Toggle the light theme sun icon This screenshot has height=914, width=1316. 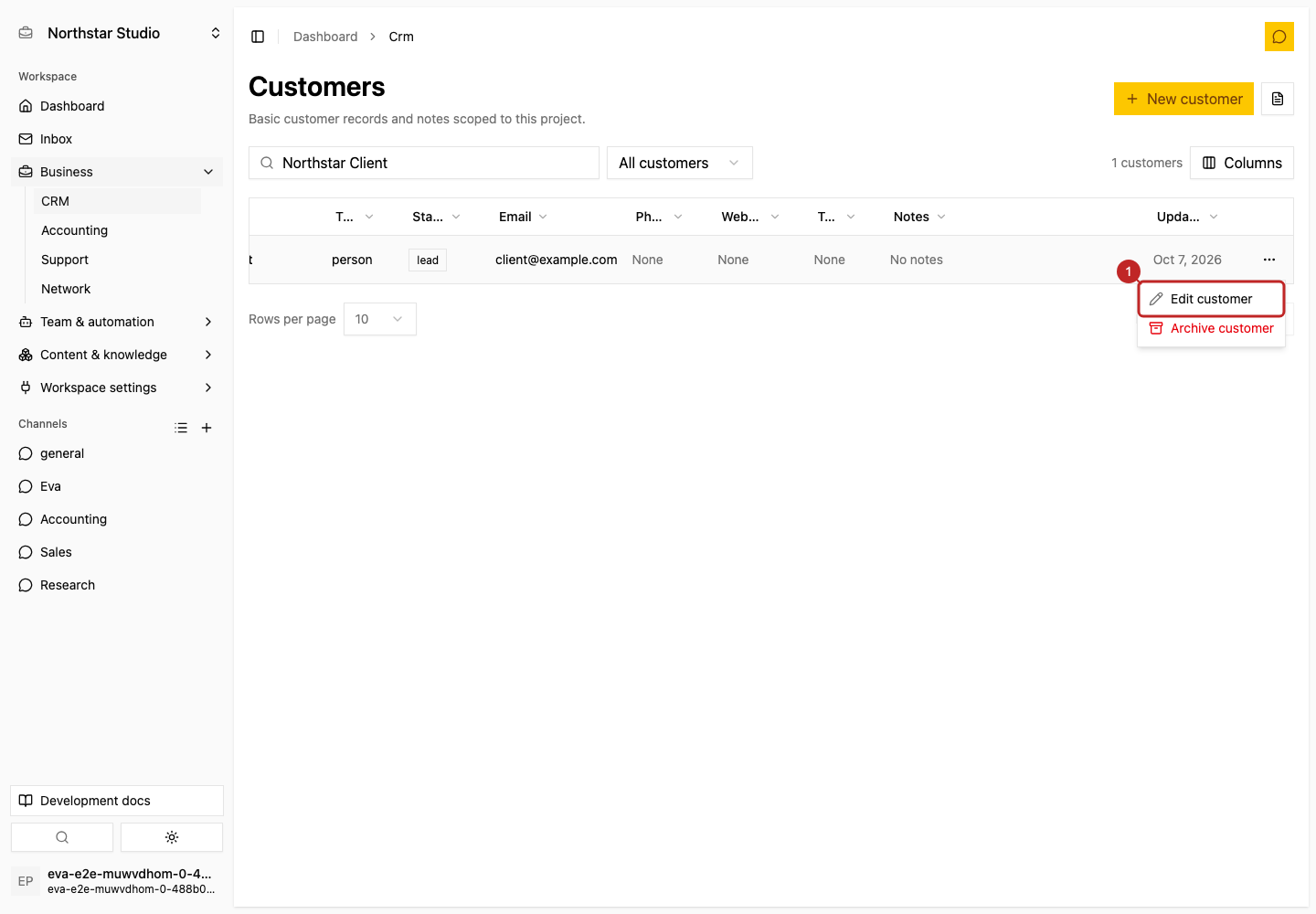pos(172,837)
